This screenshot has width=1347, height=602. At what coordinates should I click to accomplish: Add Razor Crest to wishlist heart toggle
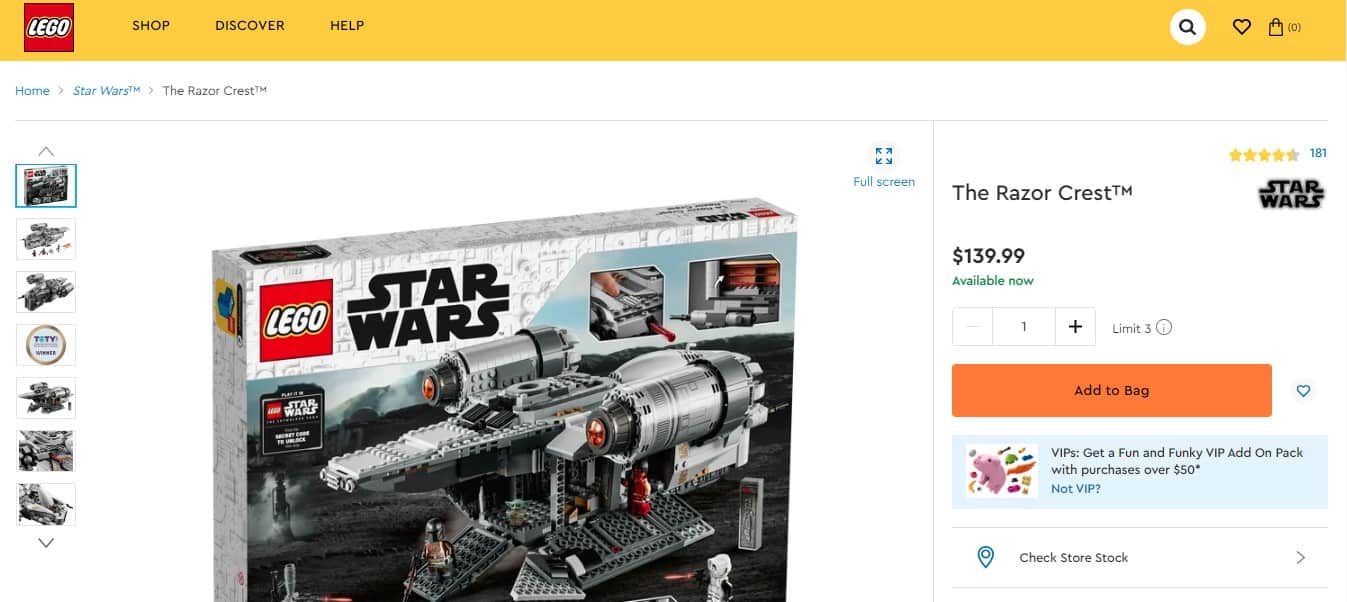click(x=1303, y=391)
